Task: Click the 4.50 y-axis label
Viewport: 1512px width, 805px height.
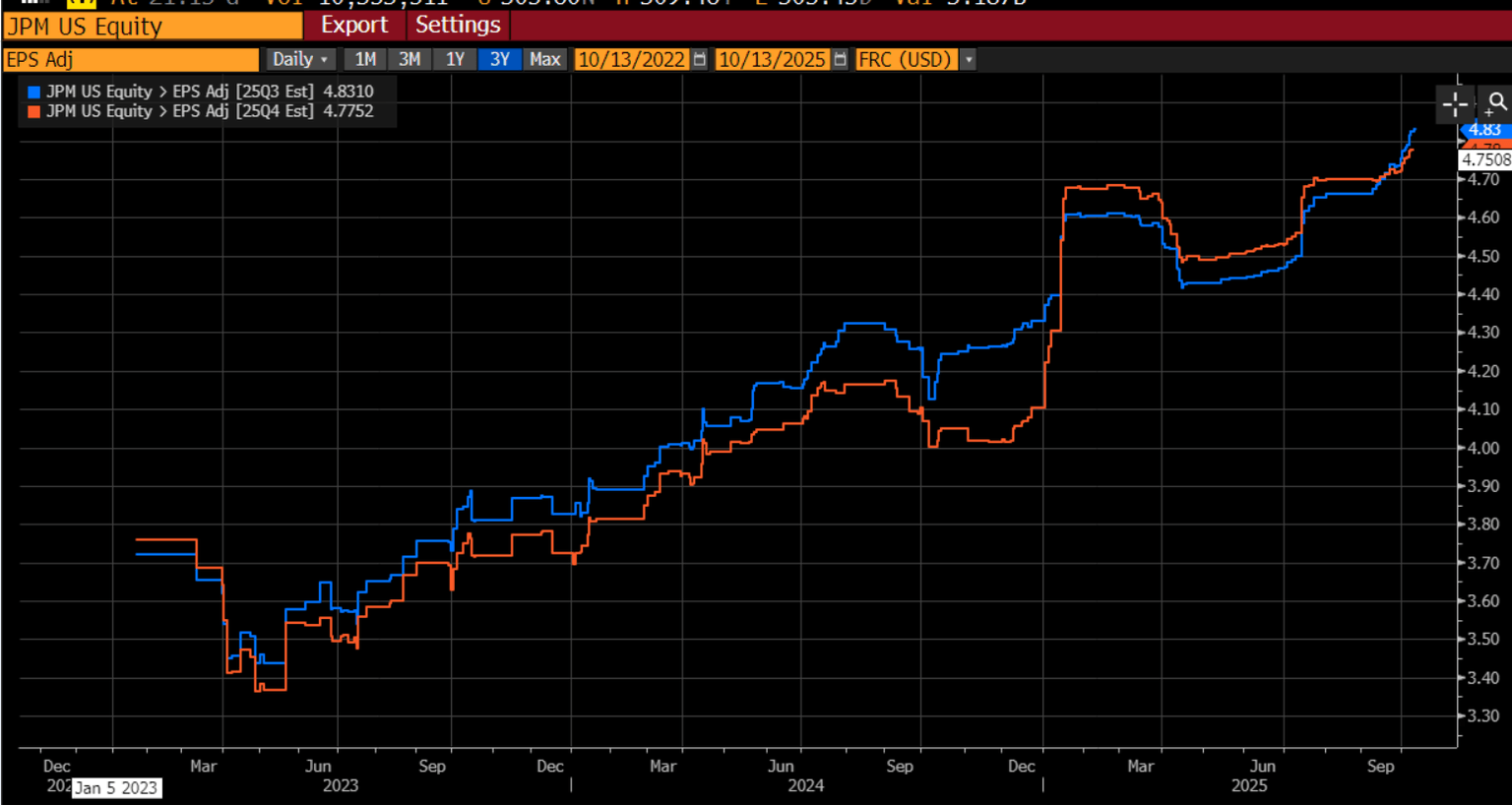Action: click(1483, 256)
